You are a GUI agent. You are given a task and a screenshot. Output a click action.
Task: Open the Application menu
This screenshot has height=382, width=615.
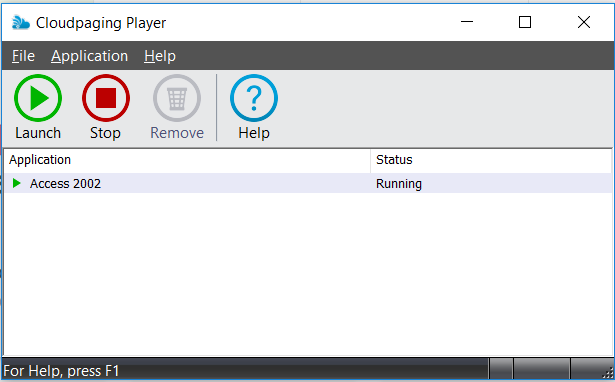pos(89,56)
